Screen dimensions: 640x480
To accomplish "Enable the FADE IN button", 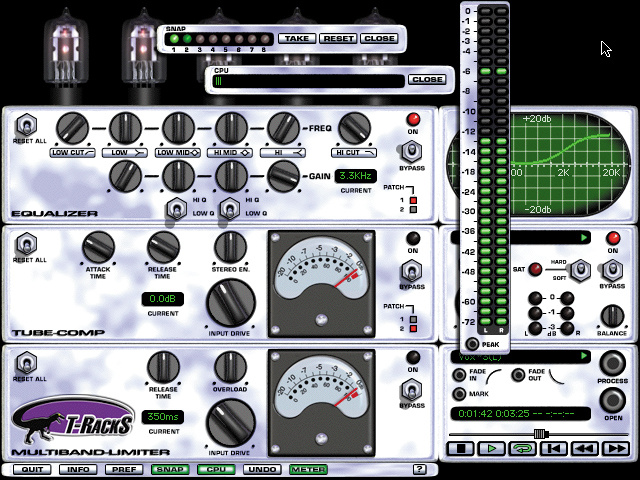I will click(460, 375).
